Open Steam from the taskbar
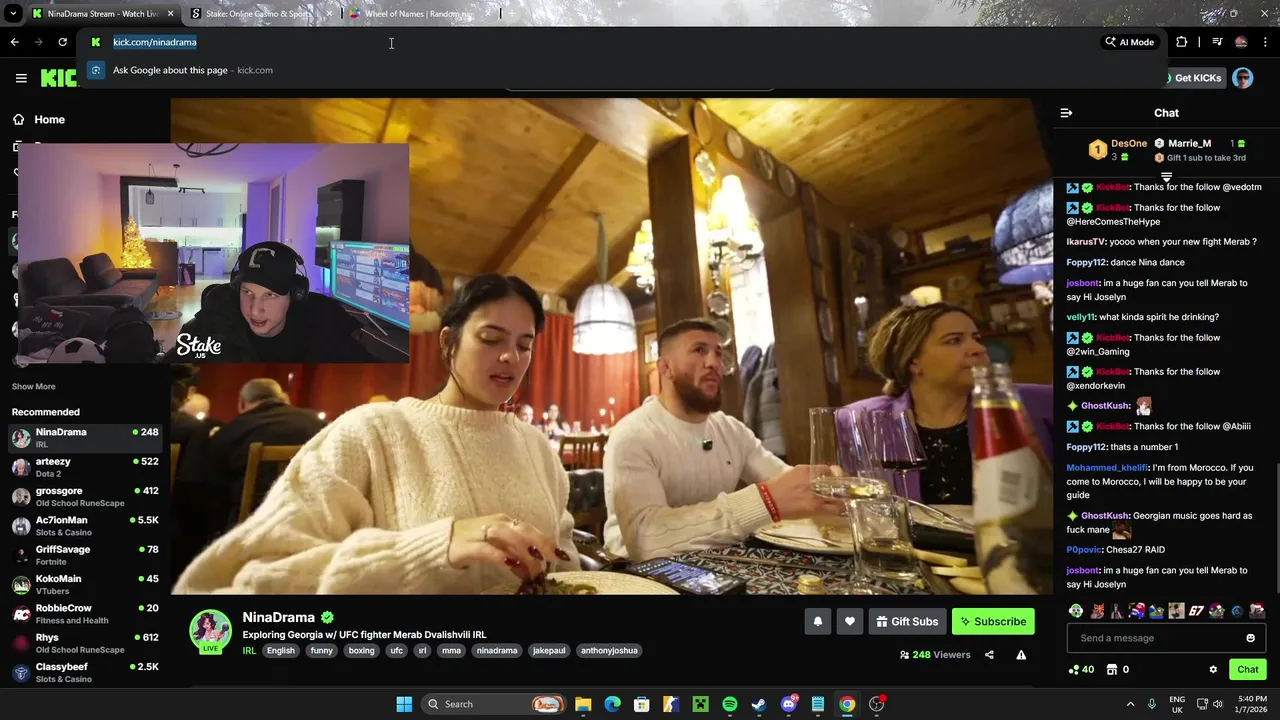 click(x=759, y=704)
